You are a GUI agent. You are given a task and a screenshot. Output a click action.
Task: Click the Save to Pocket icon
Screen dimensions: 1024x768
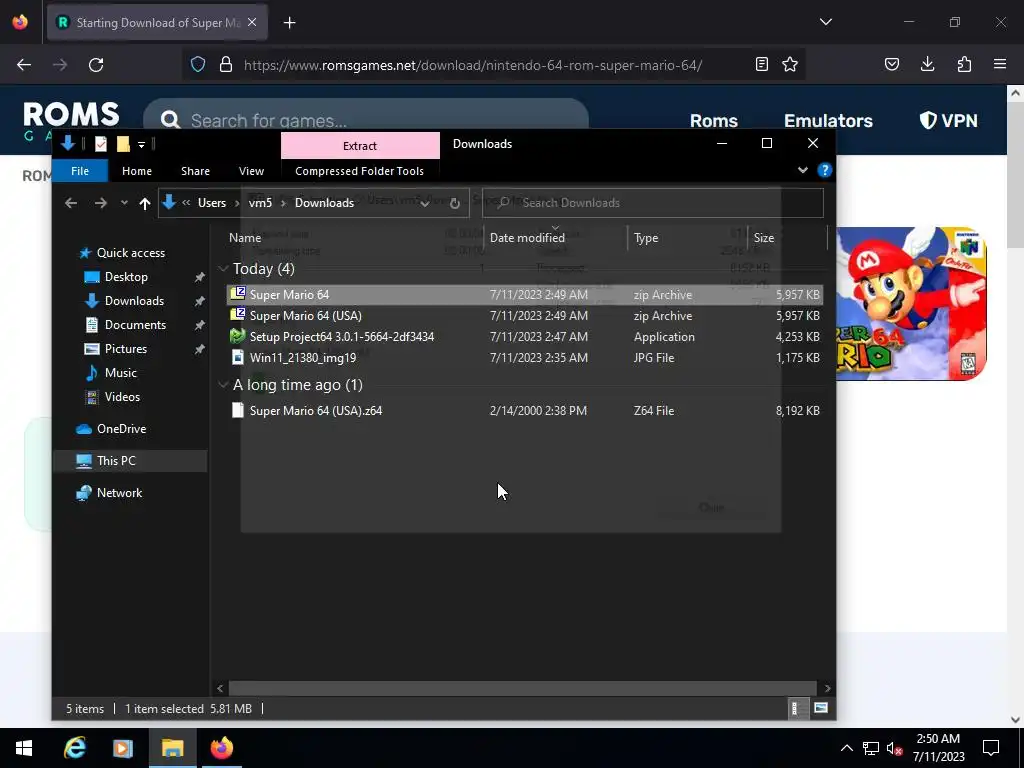[892, 64]
